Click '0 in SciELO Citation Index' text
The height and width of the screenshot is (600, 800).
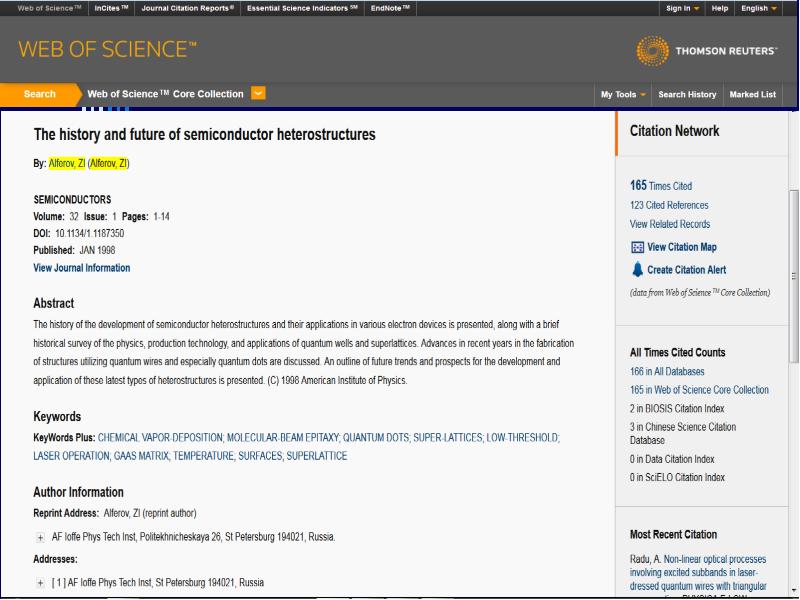pos(677,478)
